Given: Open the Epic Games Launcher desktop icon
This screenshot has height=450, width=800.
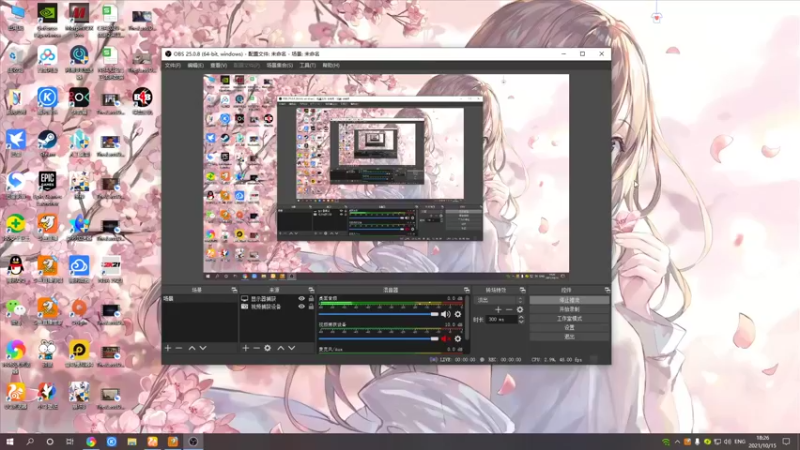Looking at the screenshot, I should point(47,187).
